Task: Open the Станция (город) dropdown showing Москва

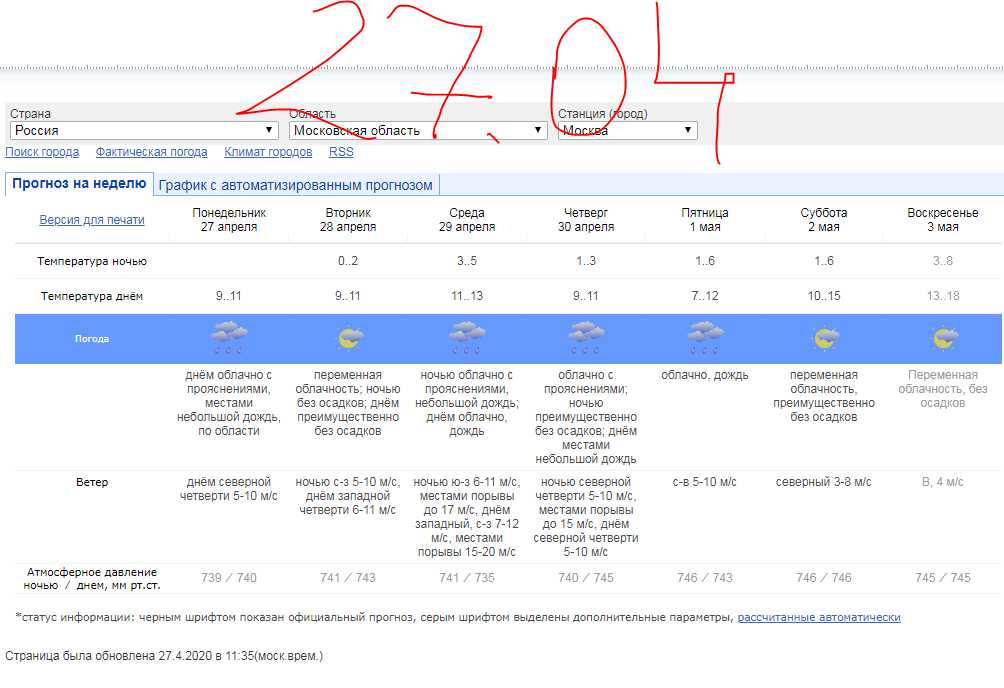Action: coord(628,130)
